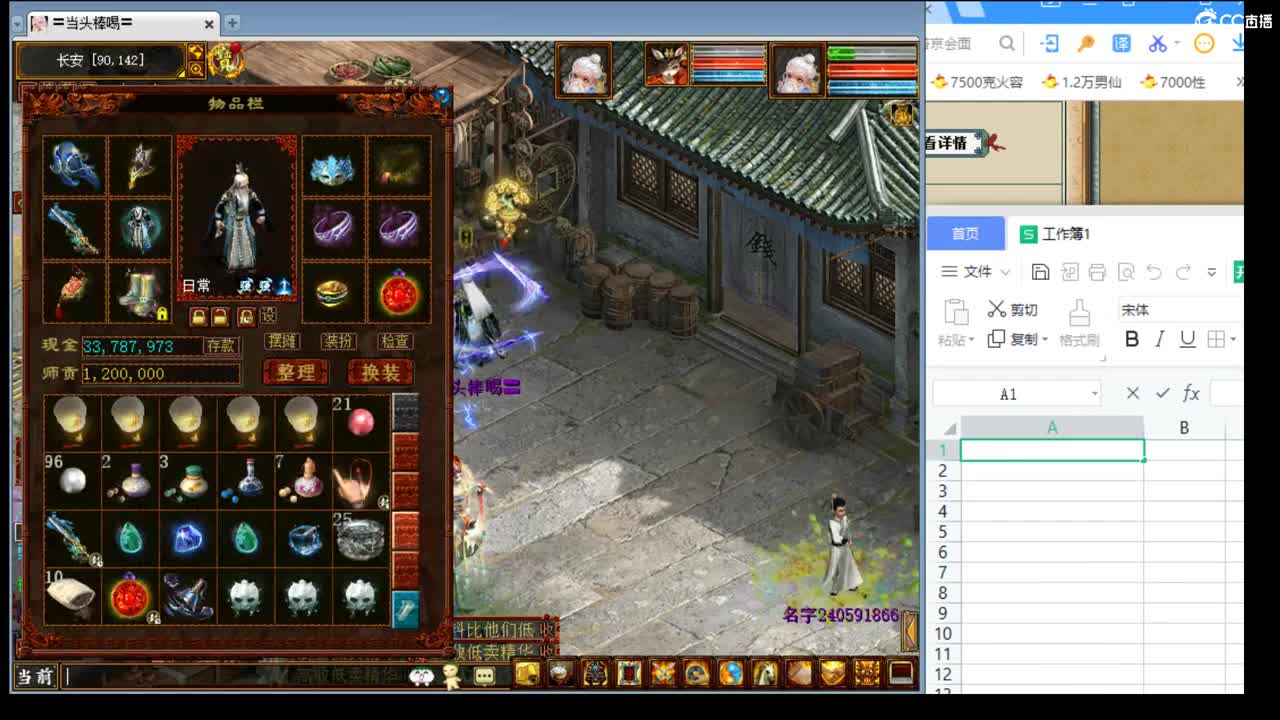Click the font name box showing 宋体
This screenshot has width=1280, height=720.
pyautogui.click(x=1180, y=309)
